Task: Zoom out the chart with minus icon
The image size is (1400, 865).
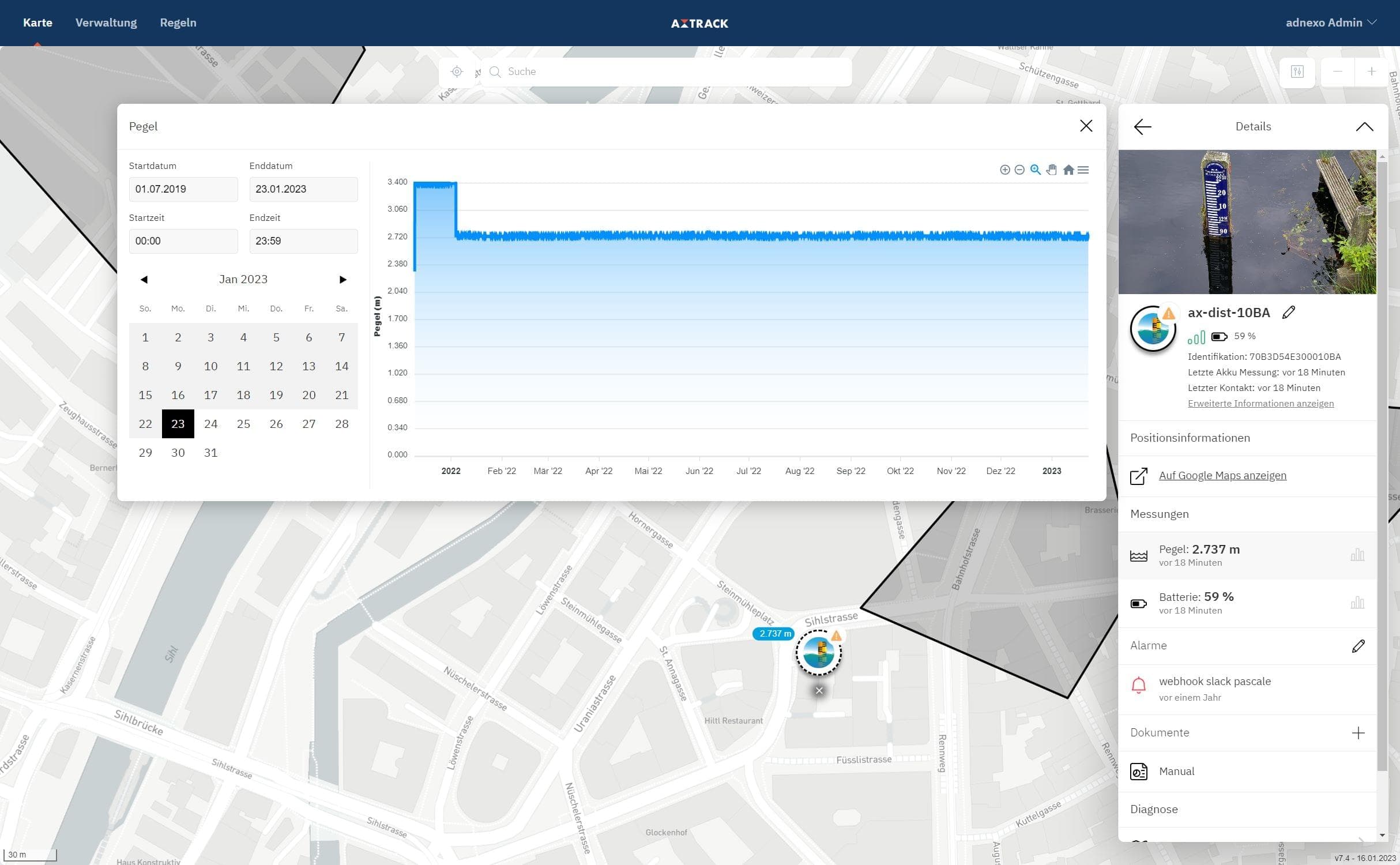Action: pos(1019,170)
